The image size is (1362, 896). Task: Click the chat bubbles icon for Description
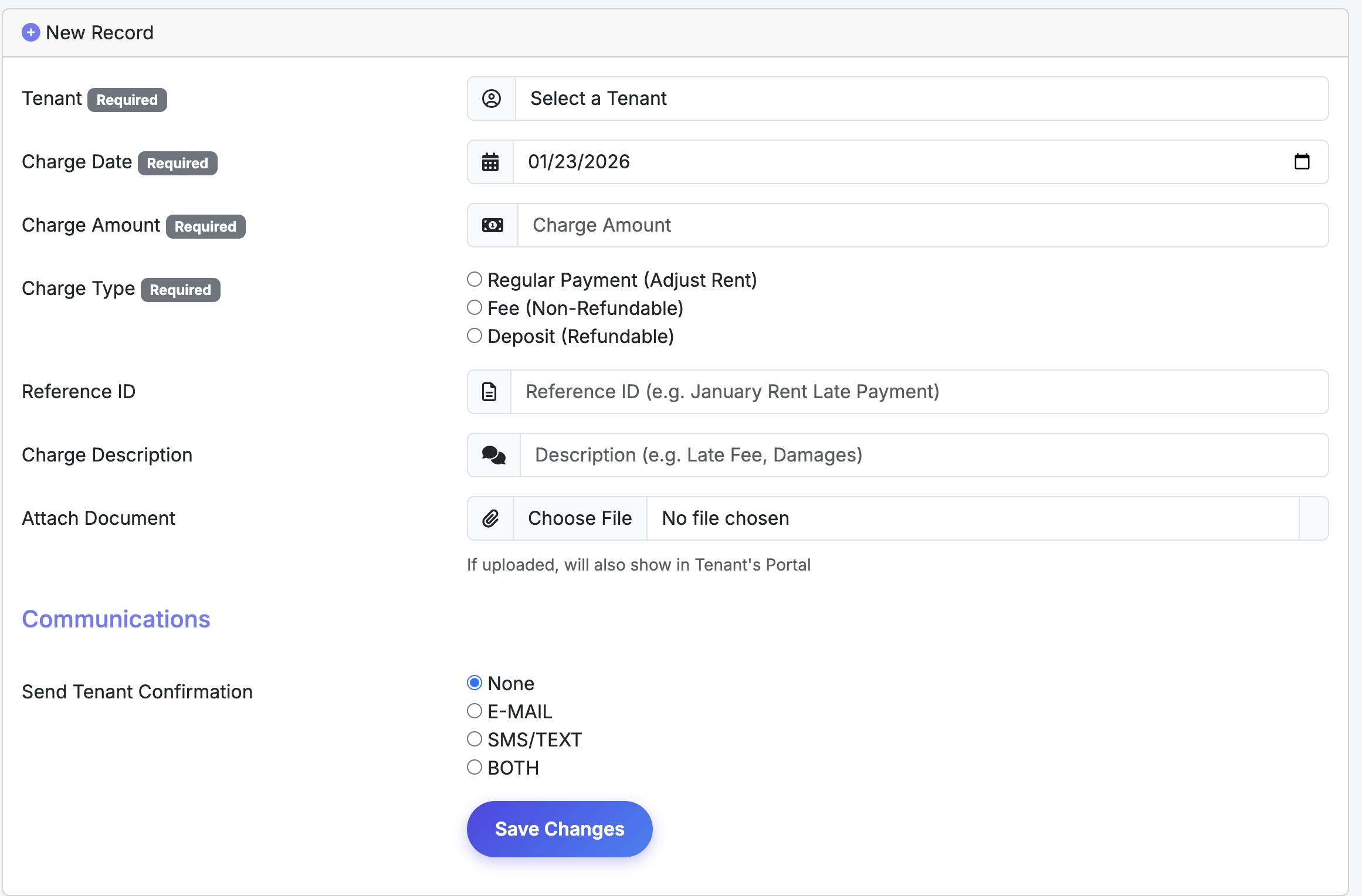coord(493,455)
